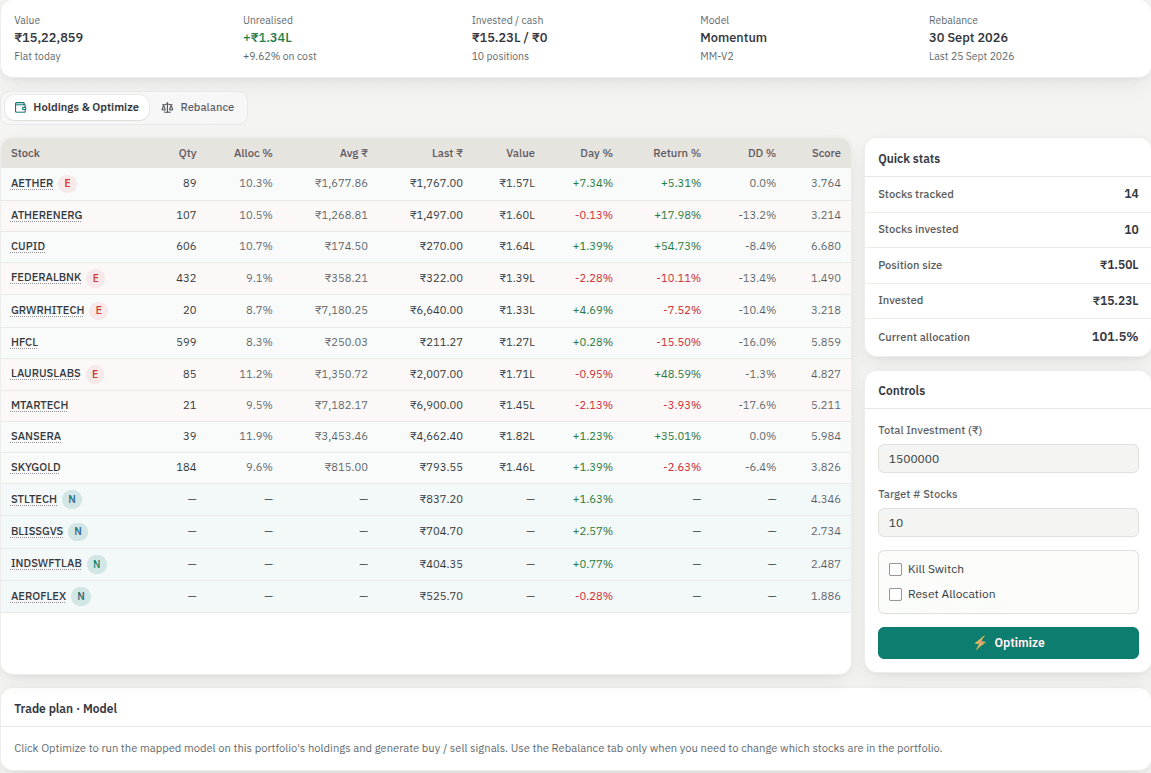Image resolution: width=1151 pixels, height=773 pixels.
Task: Open the AETHER stock link
Action: pos(32,184)
